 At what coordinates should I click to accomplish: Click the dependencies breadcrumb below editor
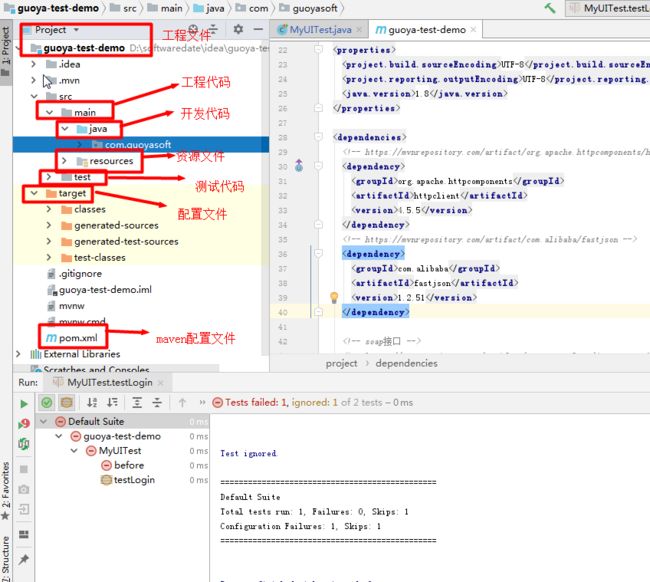tap(406, 363)
